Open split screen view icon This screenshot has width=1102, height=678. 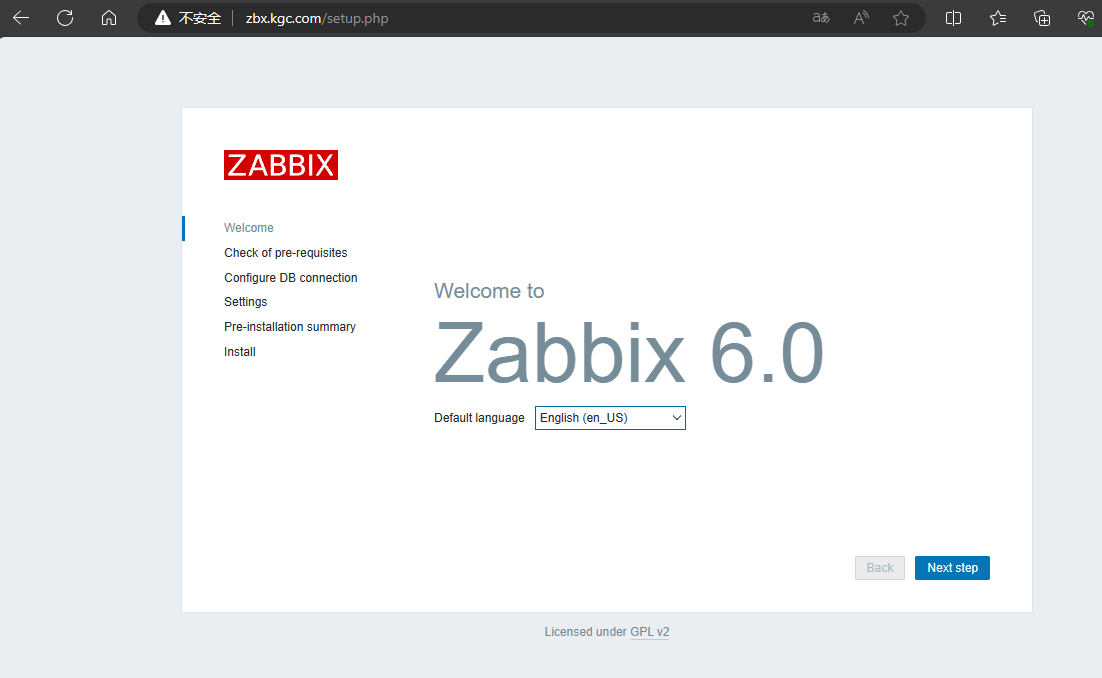click(x=954, y=18)
